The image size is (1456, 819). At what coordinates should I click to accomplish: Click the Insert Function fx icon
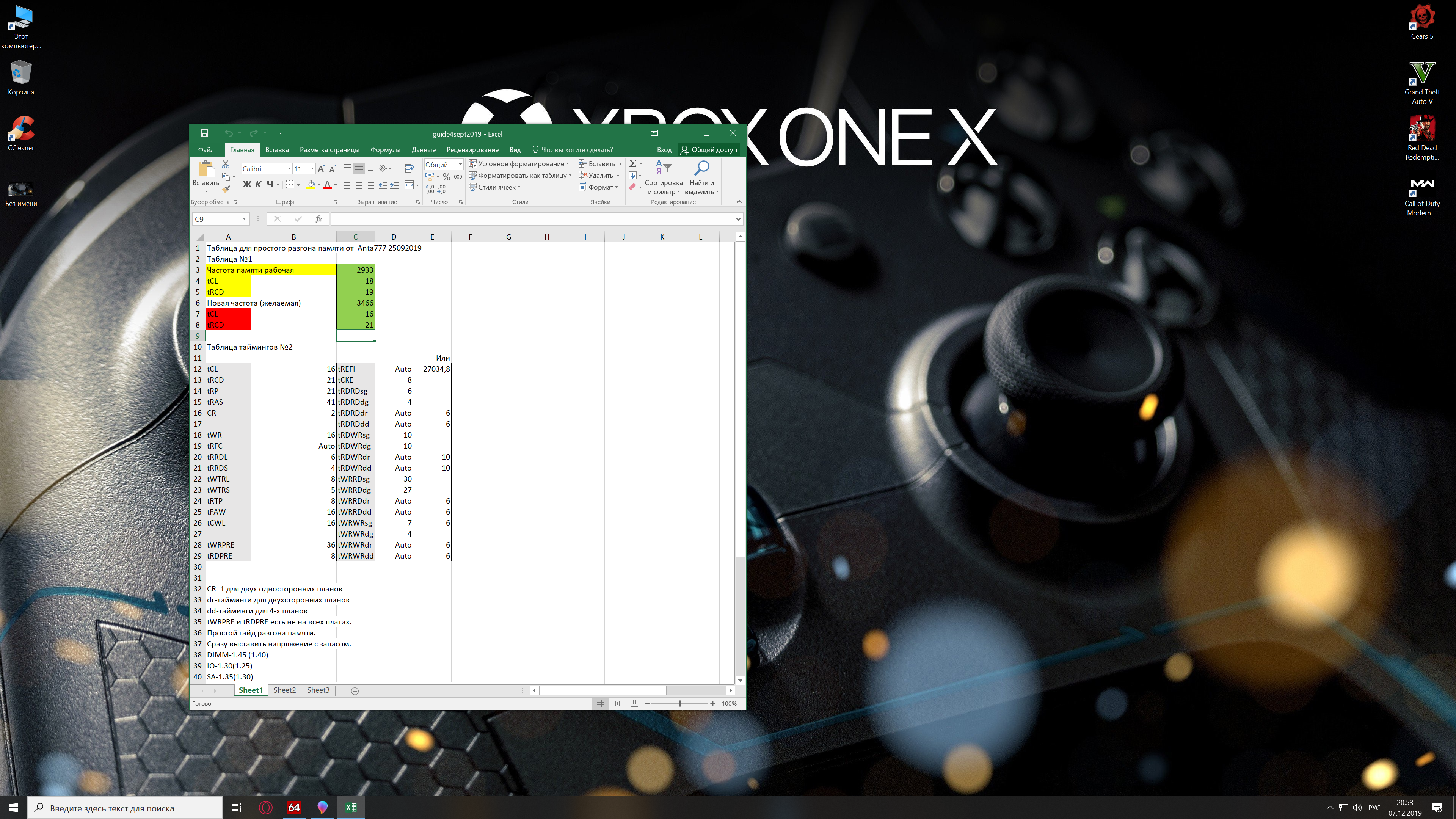pyautogui.click(x=318, y=219)
